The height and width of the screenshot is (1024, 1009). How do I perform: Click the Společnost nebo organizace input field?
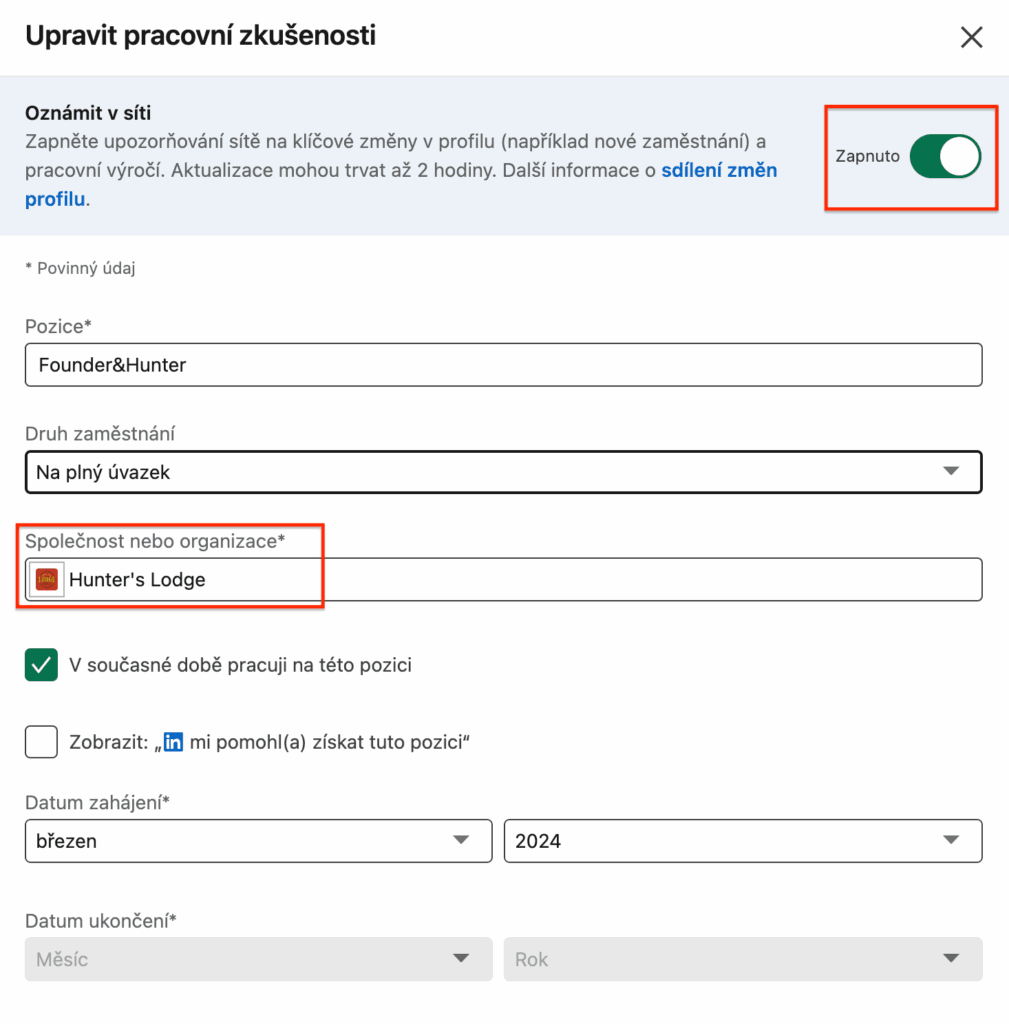click(x=504, y=579)
